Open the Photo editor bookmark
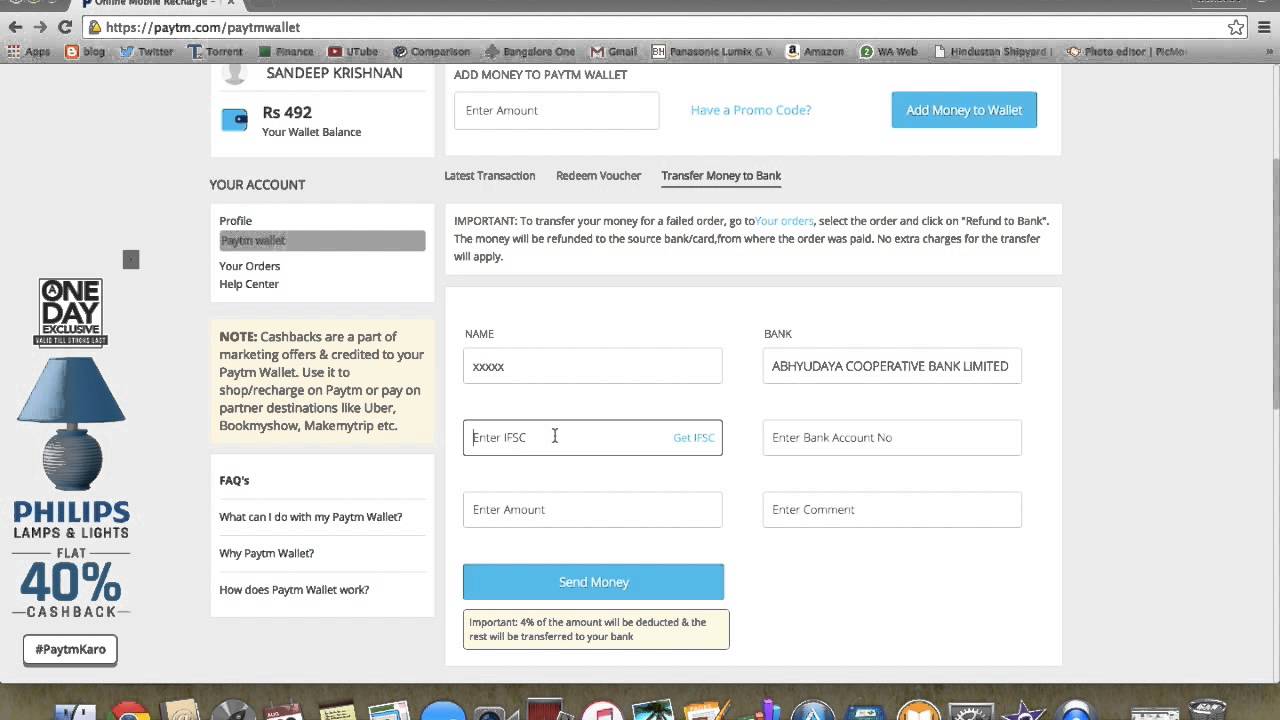Viewport: 1280px width, 720px height. [1127, 51]
